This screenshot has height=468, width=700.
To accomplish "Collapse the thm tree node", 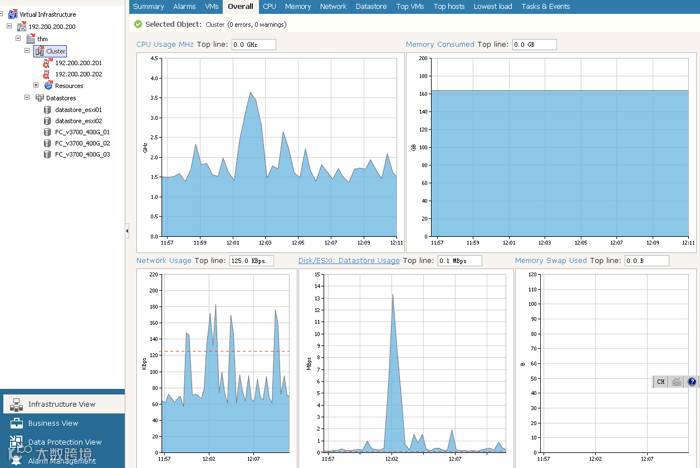I will point(18,38).
